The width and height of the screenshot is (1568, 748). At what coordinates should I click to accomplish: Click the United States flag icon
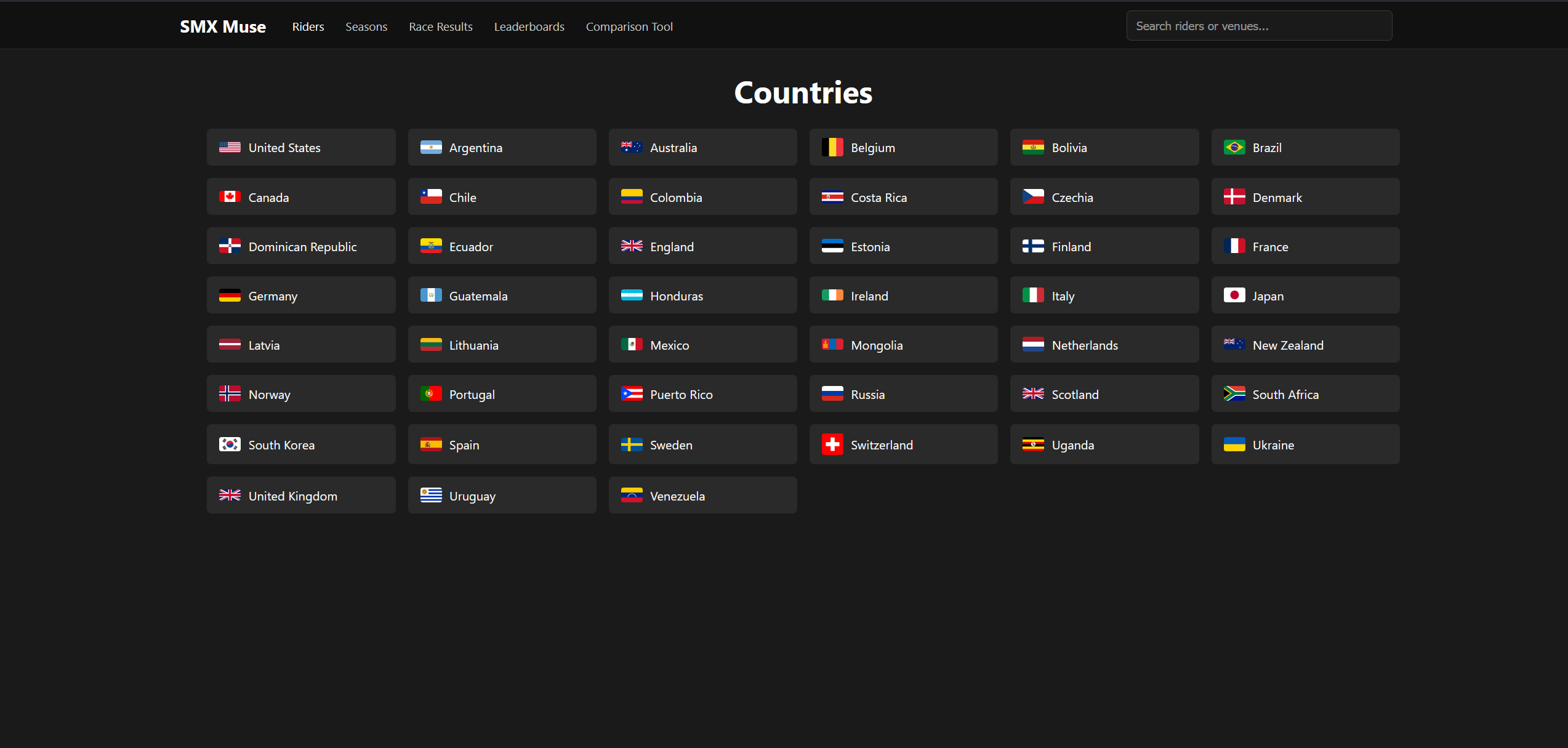(230, 147)
